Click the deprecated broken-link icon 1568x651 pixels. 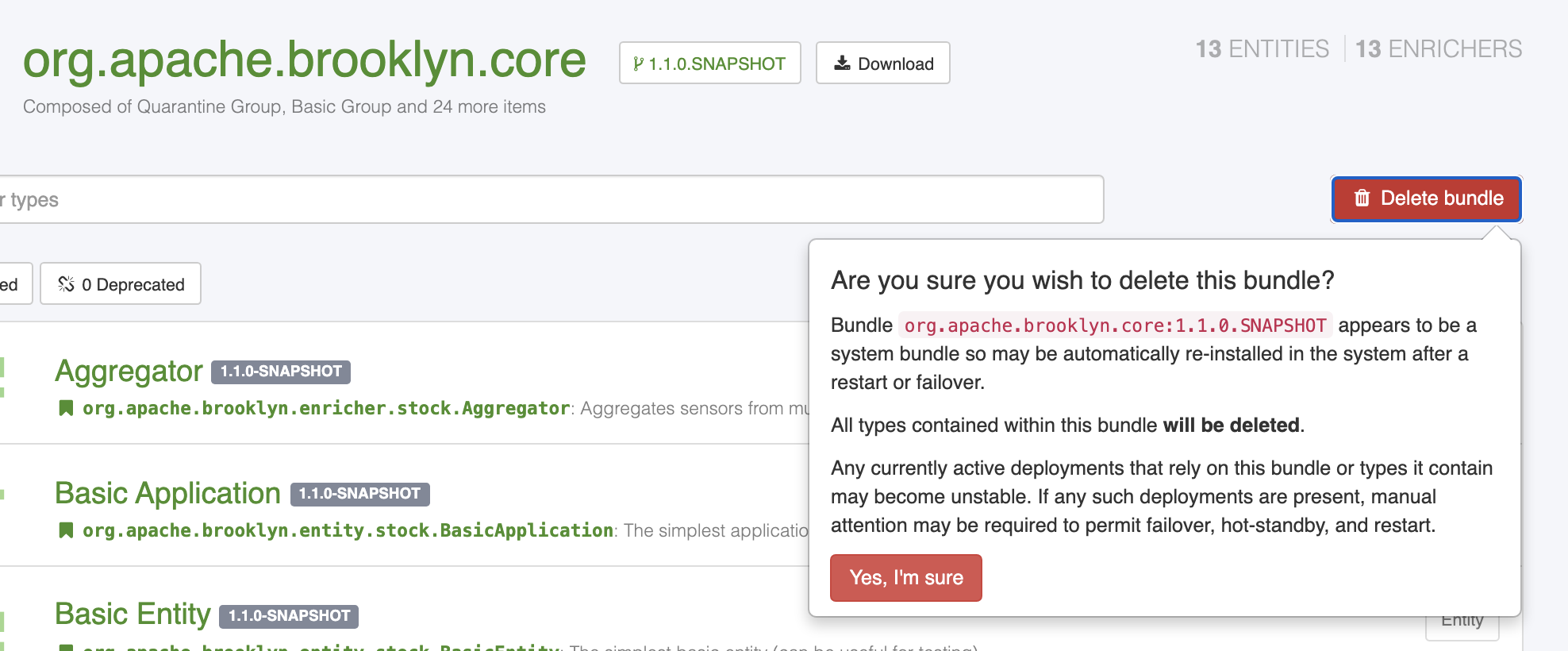pos(66,283)
